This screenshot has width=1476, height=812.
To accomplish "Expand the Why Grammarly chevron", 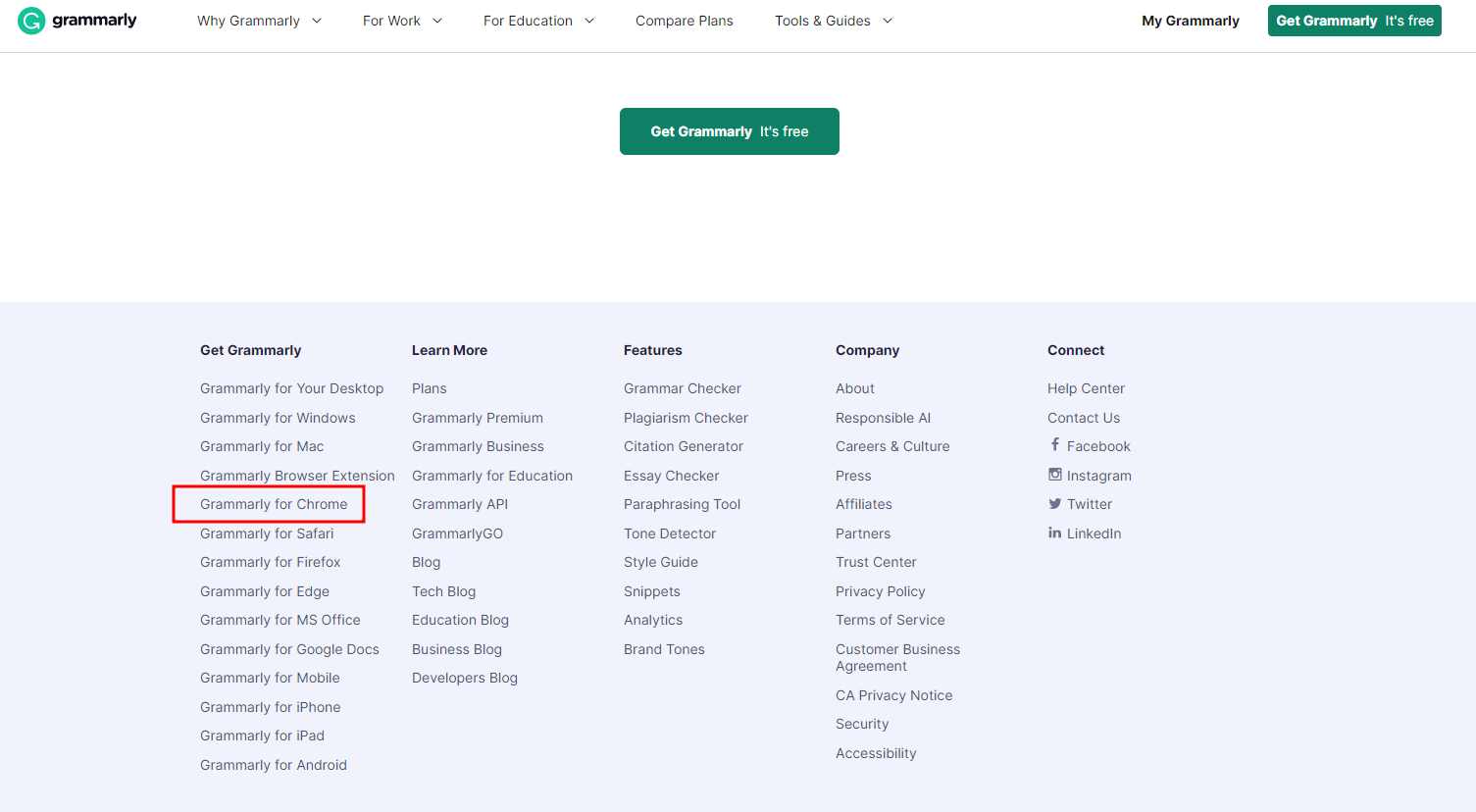I will point(317,21).
